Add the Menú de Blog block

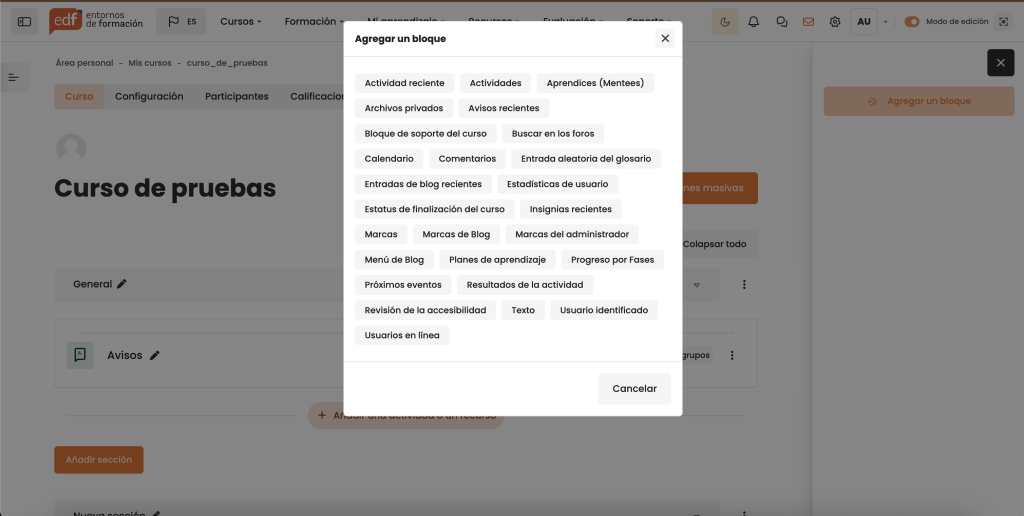(x=394, y=259)
